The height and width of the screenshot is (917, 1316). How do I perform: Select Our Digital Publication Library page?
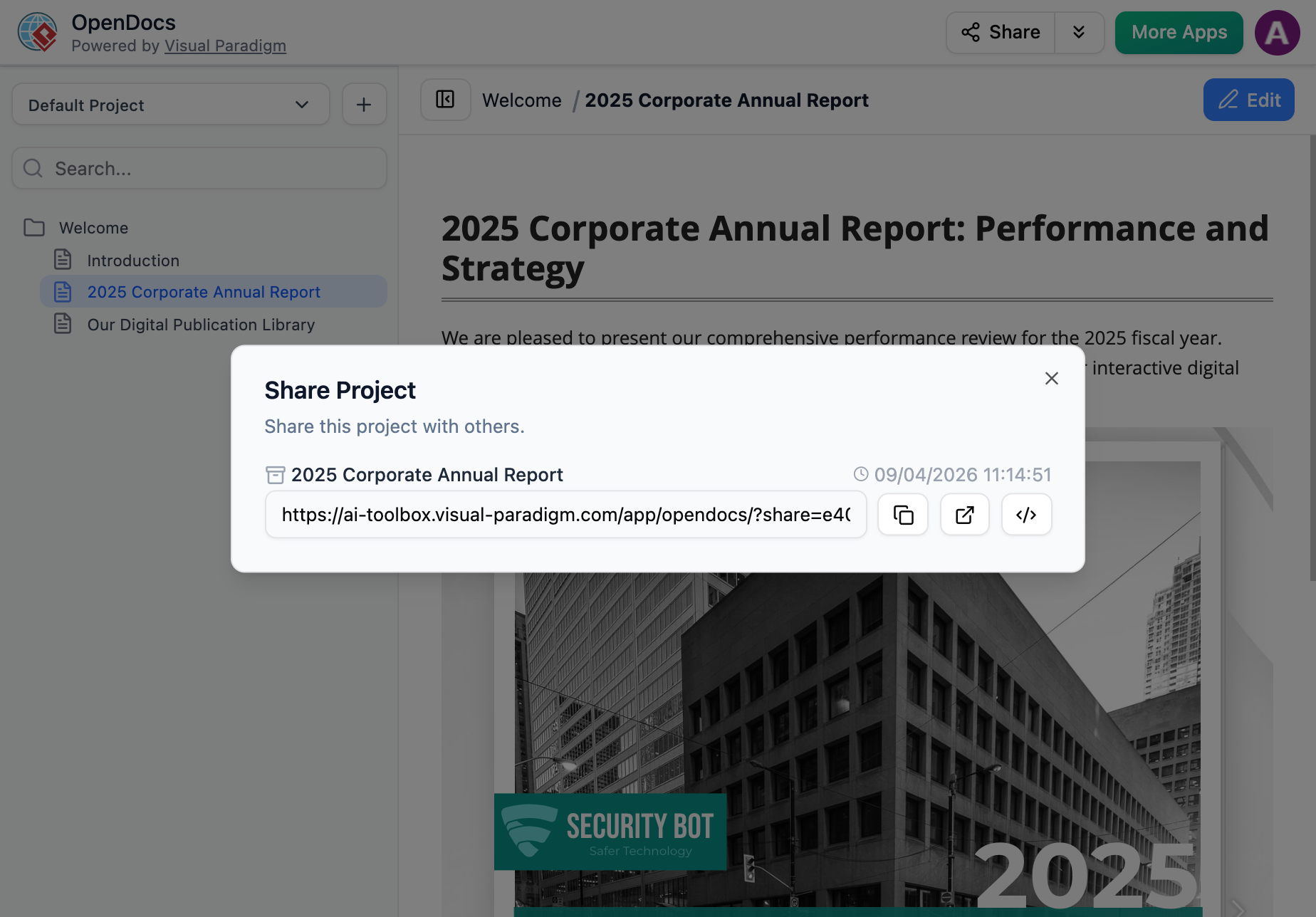point(201,324)
